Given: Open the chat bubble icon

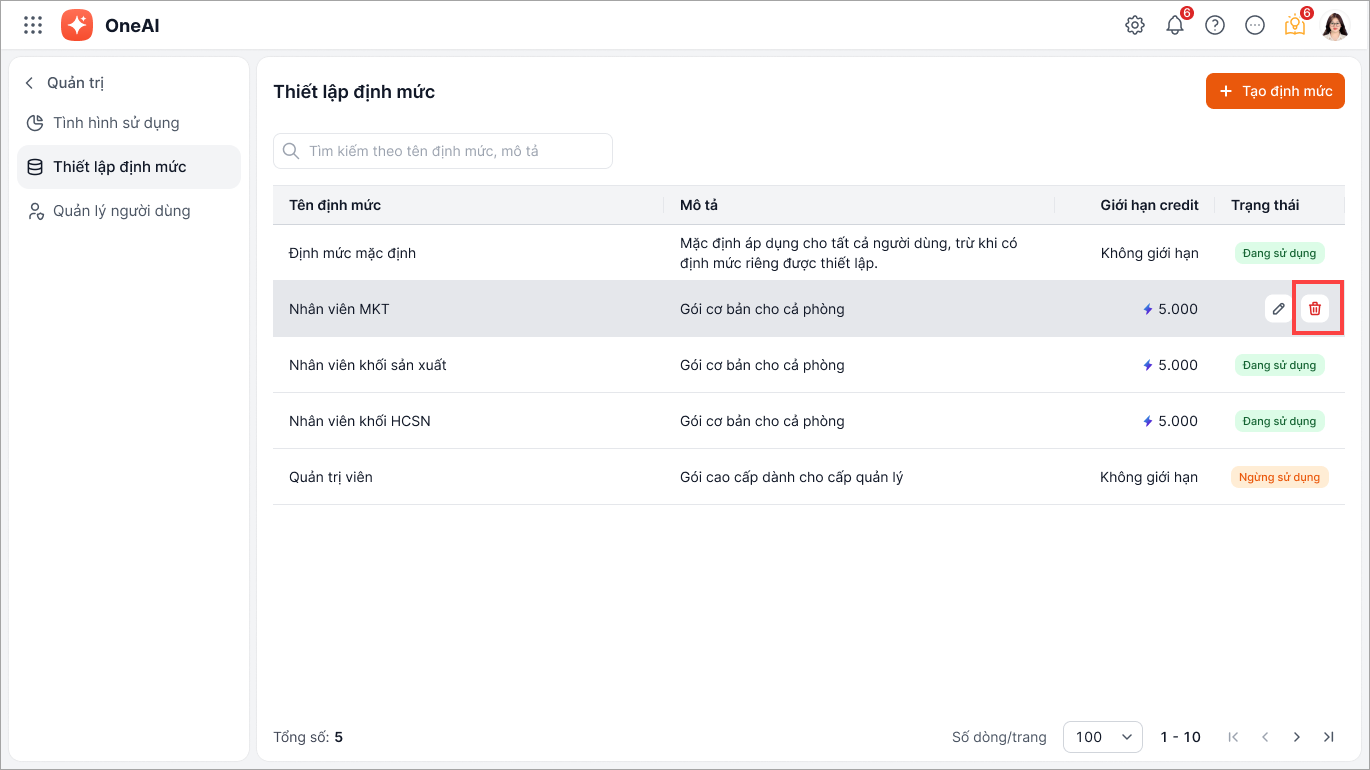Looking at the screenshot, I should tap(1255, 25).
